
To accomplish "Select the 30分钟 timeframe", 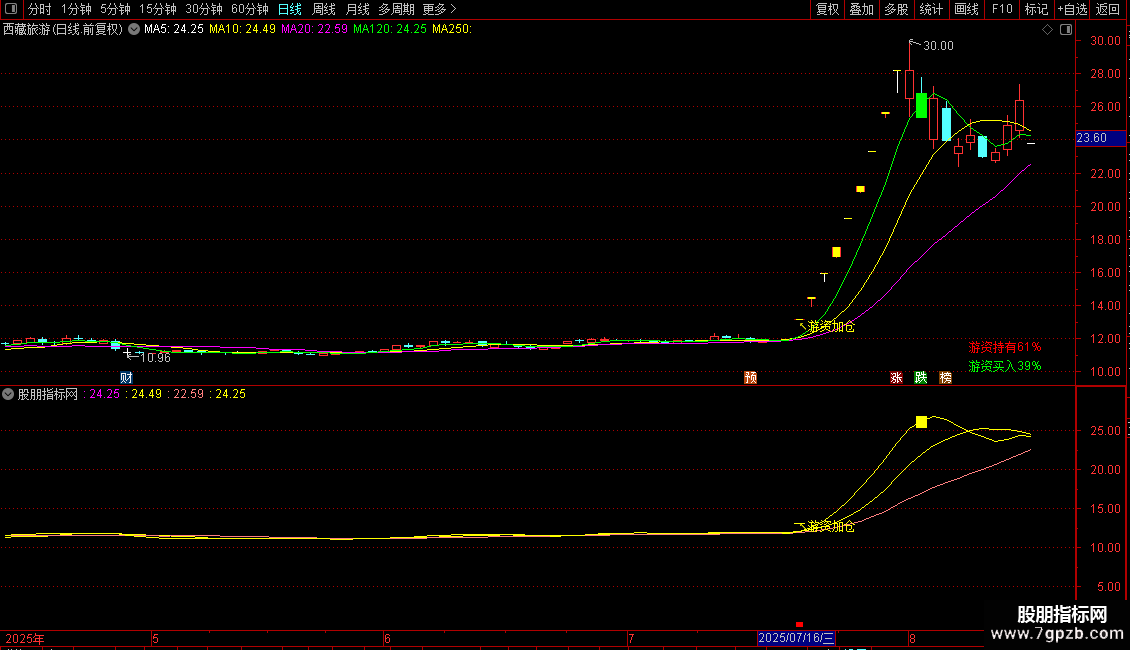I will [x=204, y=9].
